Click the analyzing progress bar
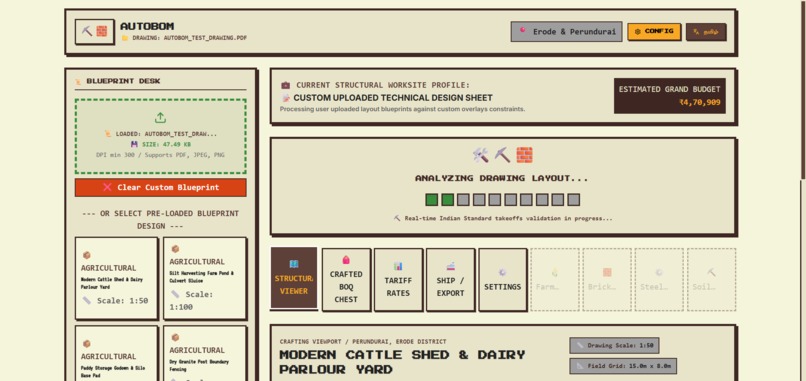 pyautogui.click(x=502, y=199)
